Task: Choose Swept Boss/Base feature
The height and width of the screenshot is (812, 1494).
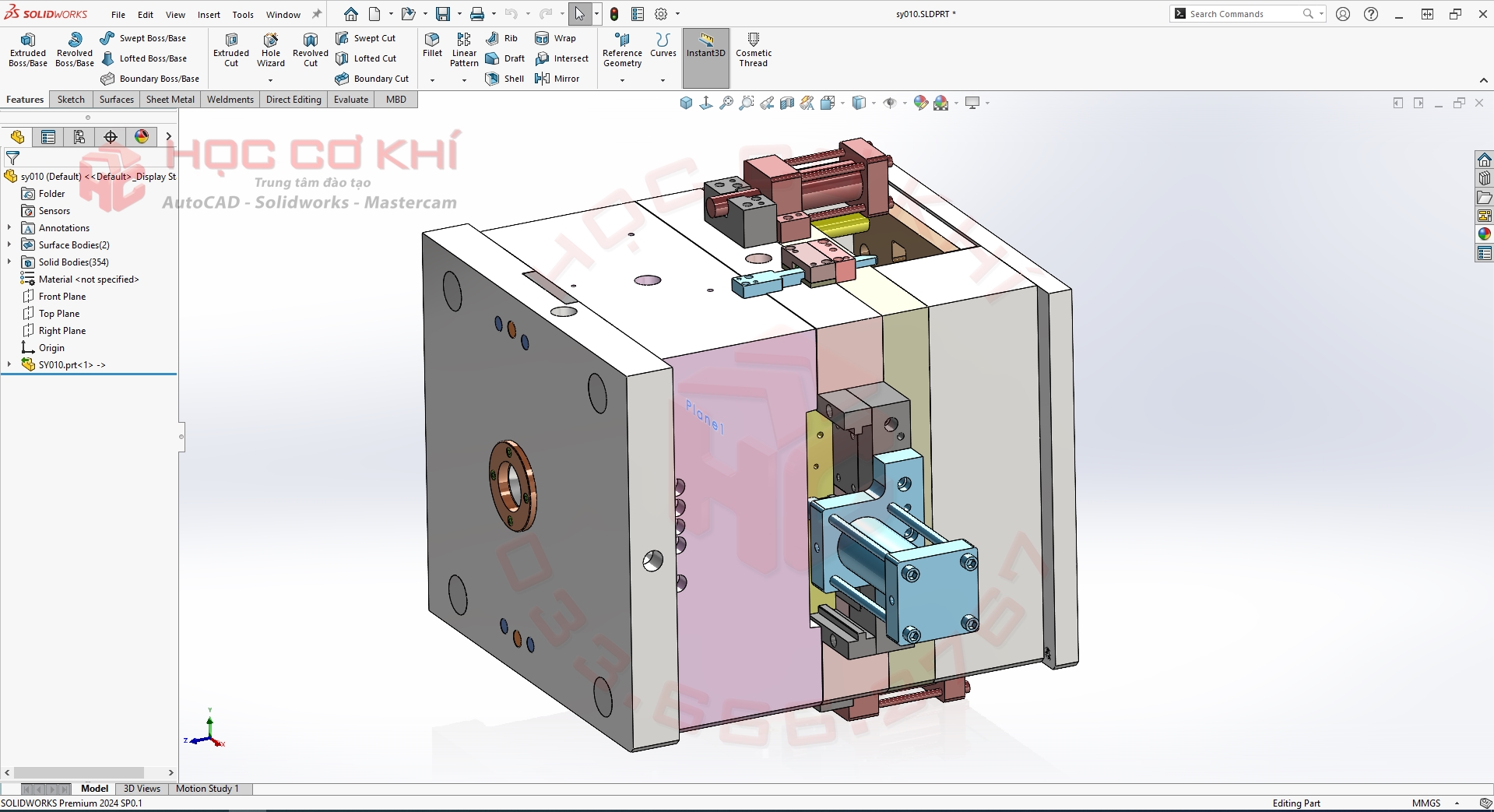Action: coord(143,38)
